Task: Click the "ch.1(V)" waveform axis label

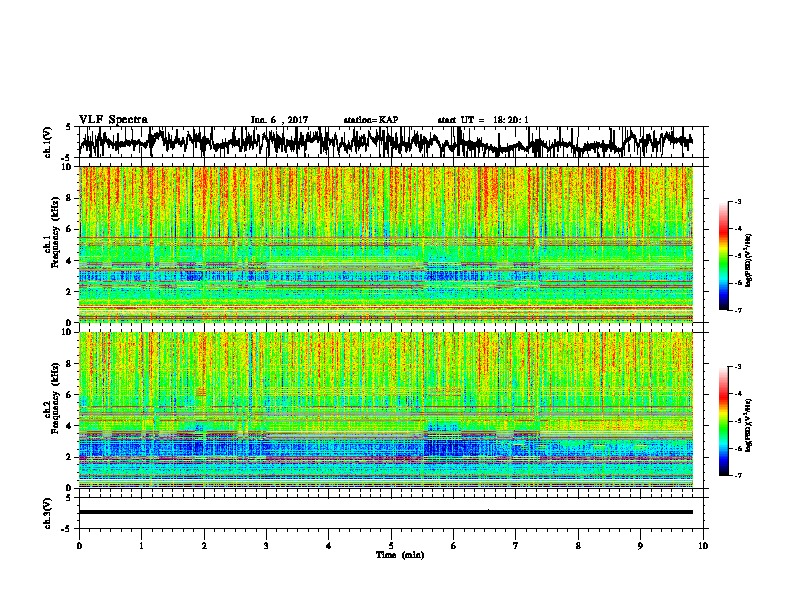Action: 47,142
